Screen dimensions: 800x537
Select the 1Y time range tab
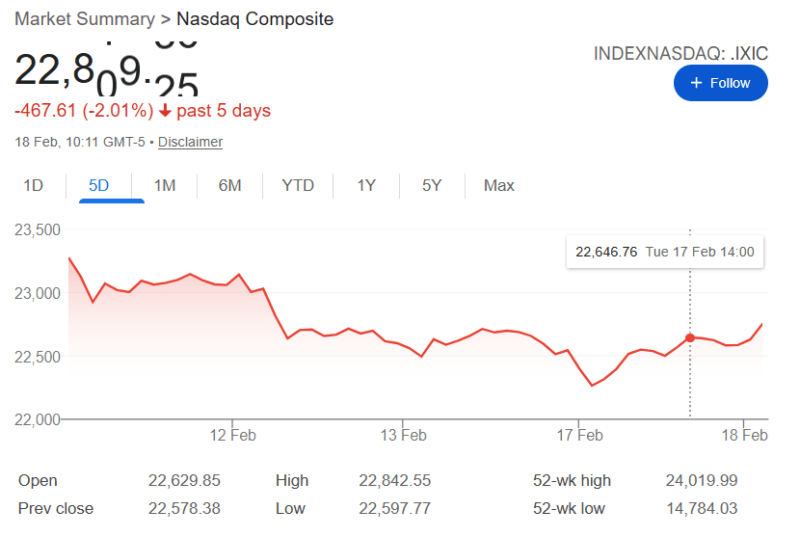pyautogui.click(x=366, y=185)
